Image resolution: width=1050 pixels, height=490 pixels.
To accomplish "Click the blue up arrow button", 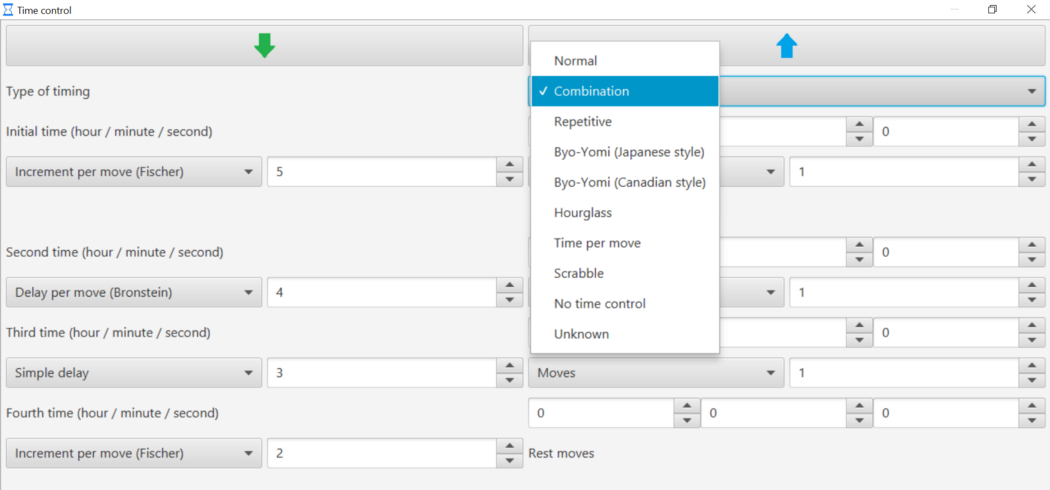I will click(787, 46).
